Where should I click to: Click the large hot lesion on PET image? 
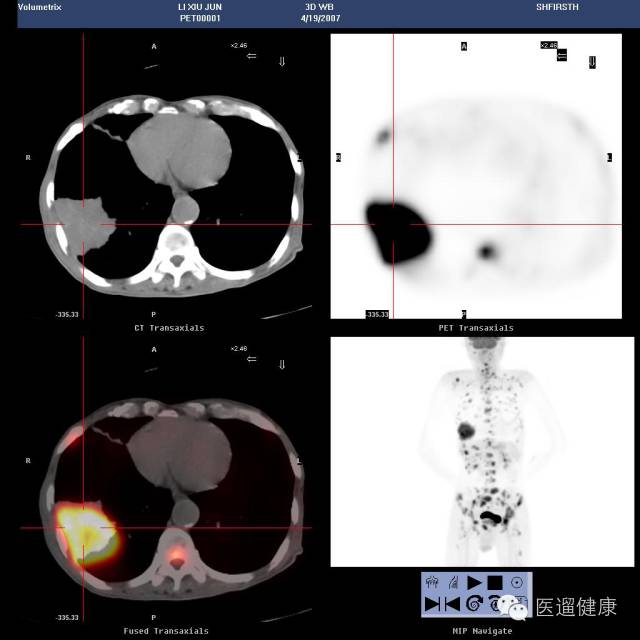(398, 233)
